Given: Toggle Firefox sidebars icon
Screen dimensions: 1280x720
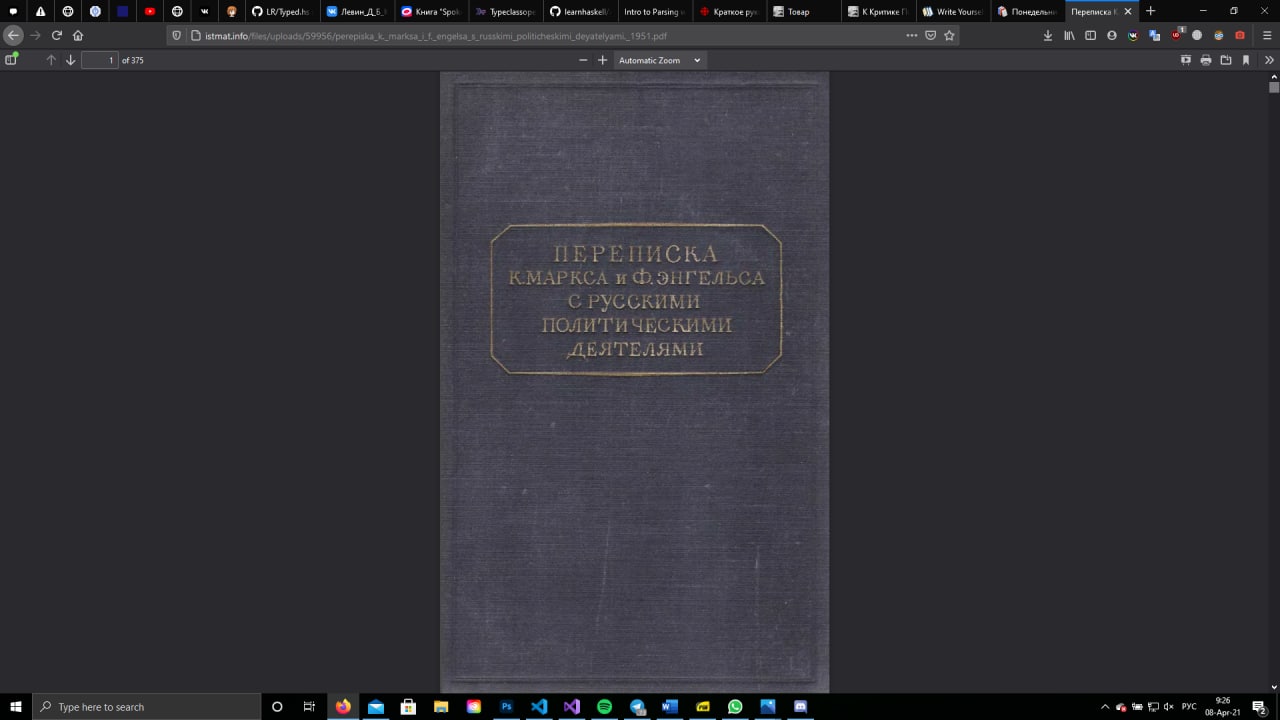Looking at the screenshot, I should 1091,35.
